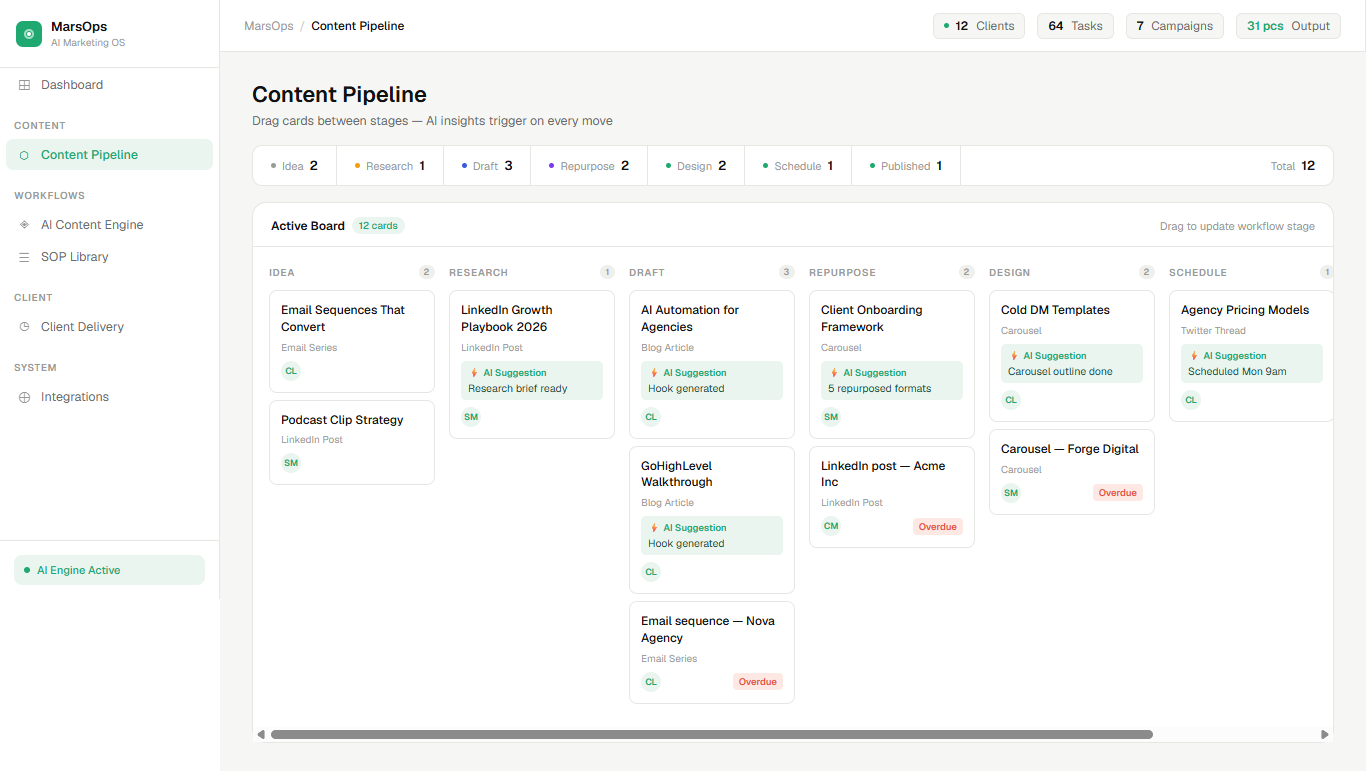The image size is (1366, 771).
Task: Click Overdue tag on LinkedIn post Acme Inc
Action: 937,526
